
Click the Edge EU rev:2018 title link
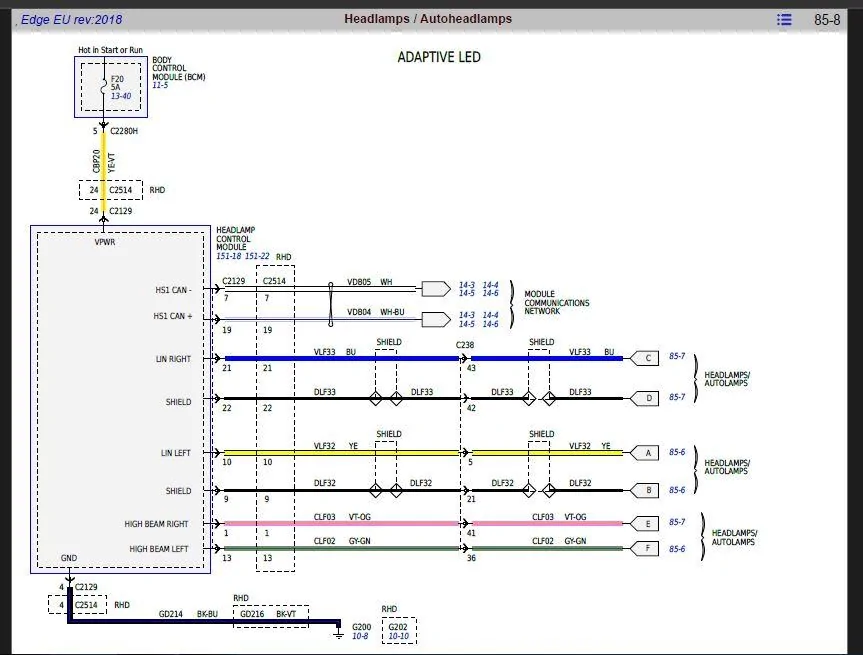[72, 20]
